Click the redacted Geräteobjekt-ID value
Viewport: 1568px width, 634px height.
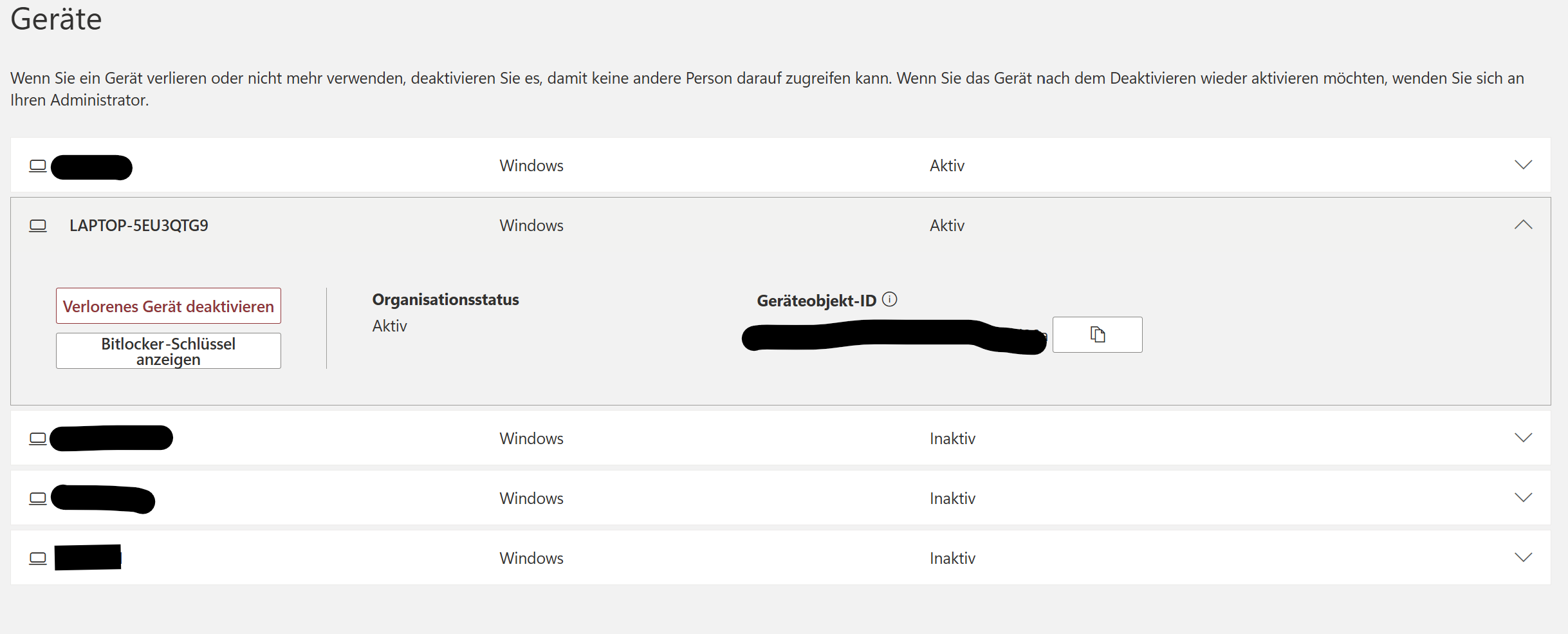coord(894,336)
